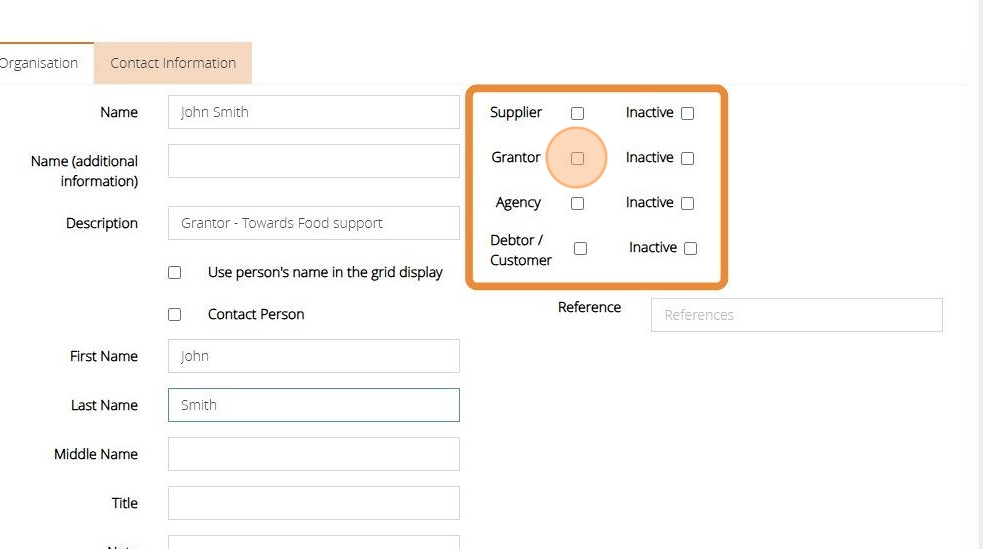Tick the Debtor / Customer checkbox

[580, 248]
